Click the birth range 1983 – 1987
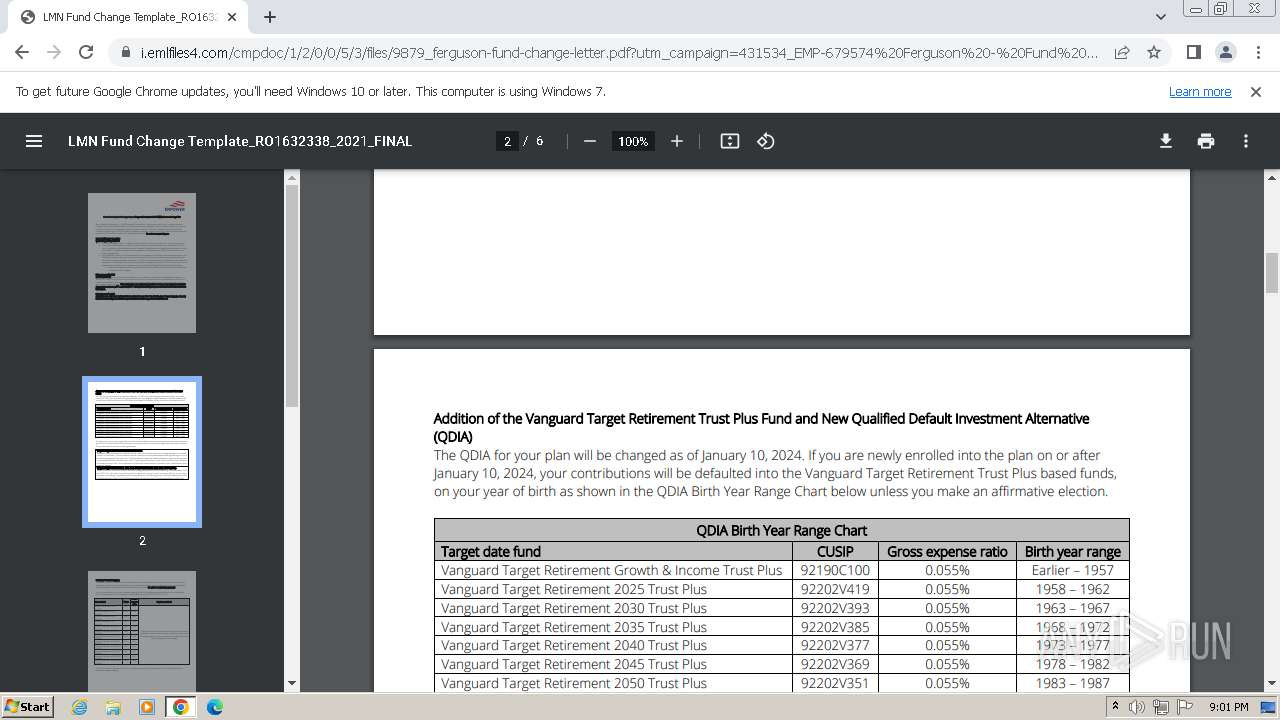This screenshot has width=1280, height=720. [x=1073, y=683]
